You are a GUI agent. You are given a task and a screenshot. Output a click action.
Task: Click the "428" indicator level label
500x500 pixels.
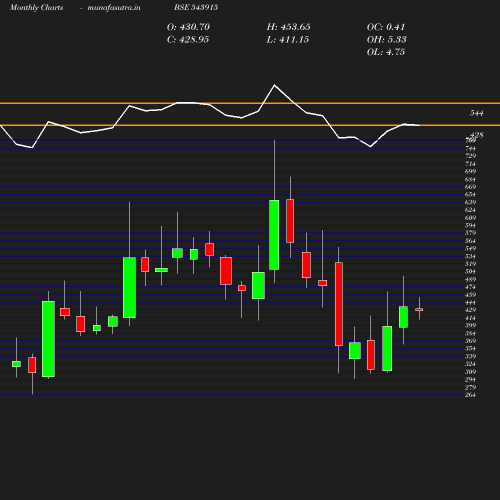tap(477, 134)
